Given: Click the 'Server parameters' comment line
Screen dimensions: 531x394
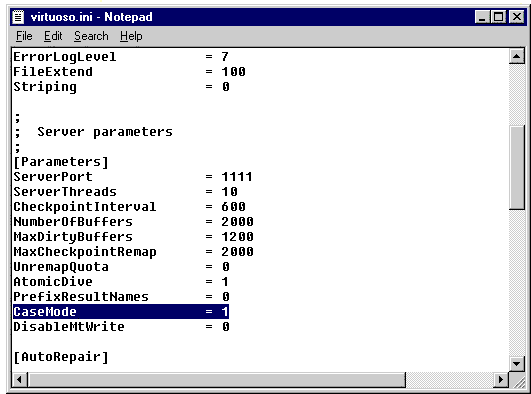Looking at the screenshot, I should tap(93, 132).
